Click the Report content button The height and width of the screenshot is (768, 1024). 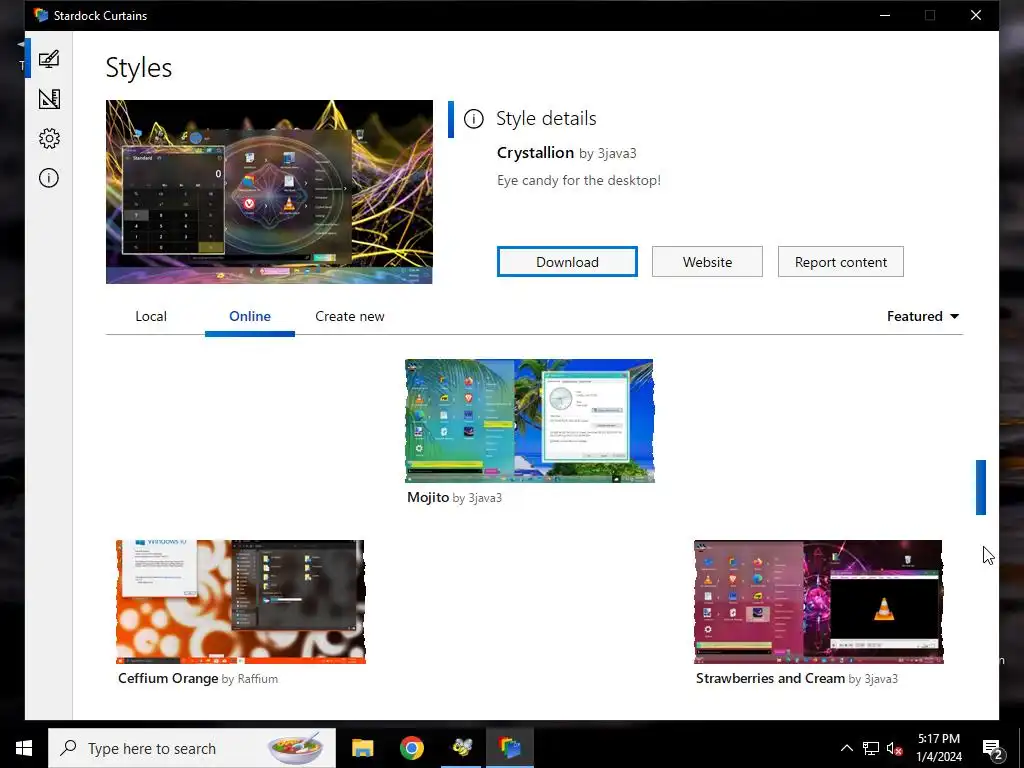tap(840, 262)
